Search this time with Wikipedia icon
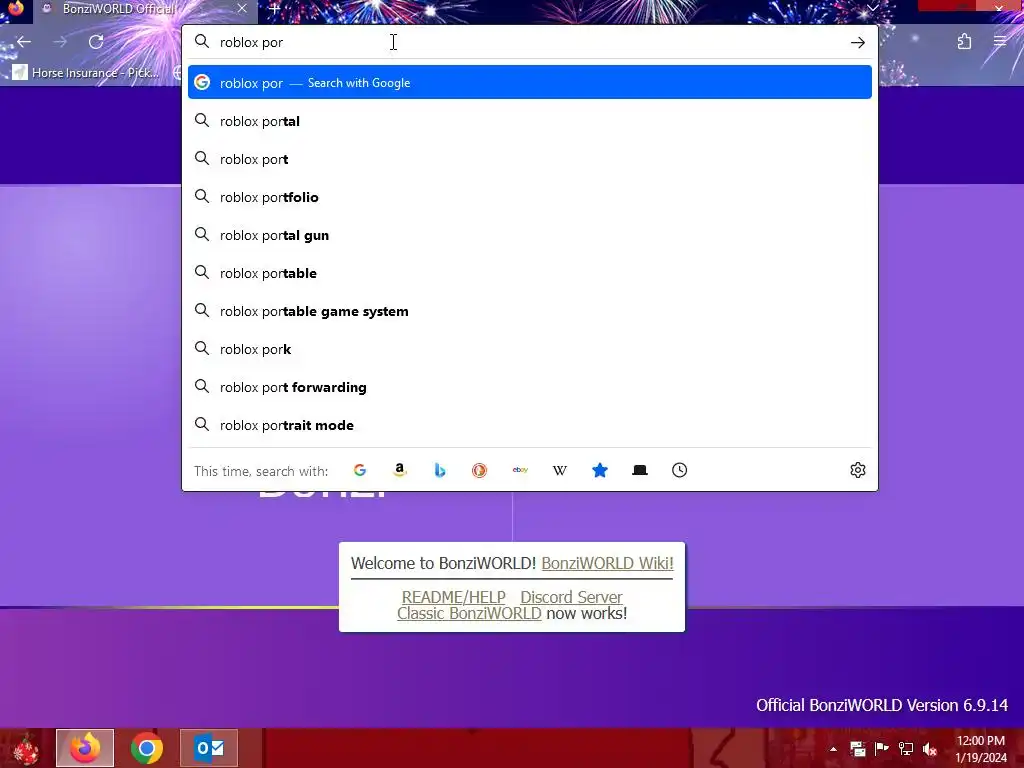1024x768 pixels. 560,470
